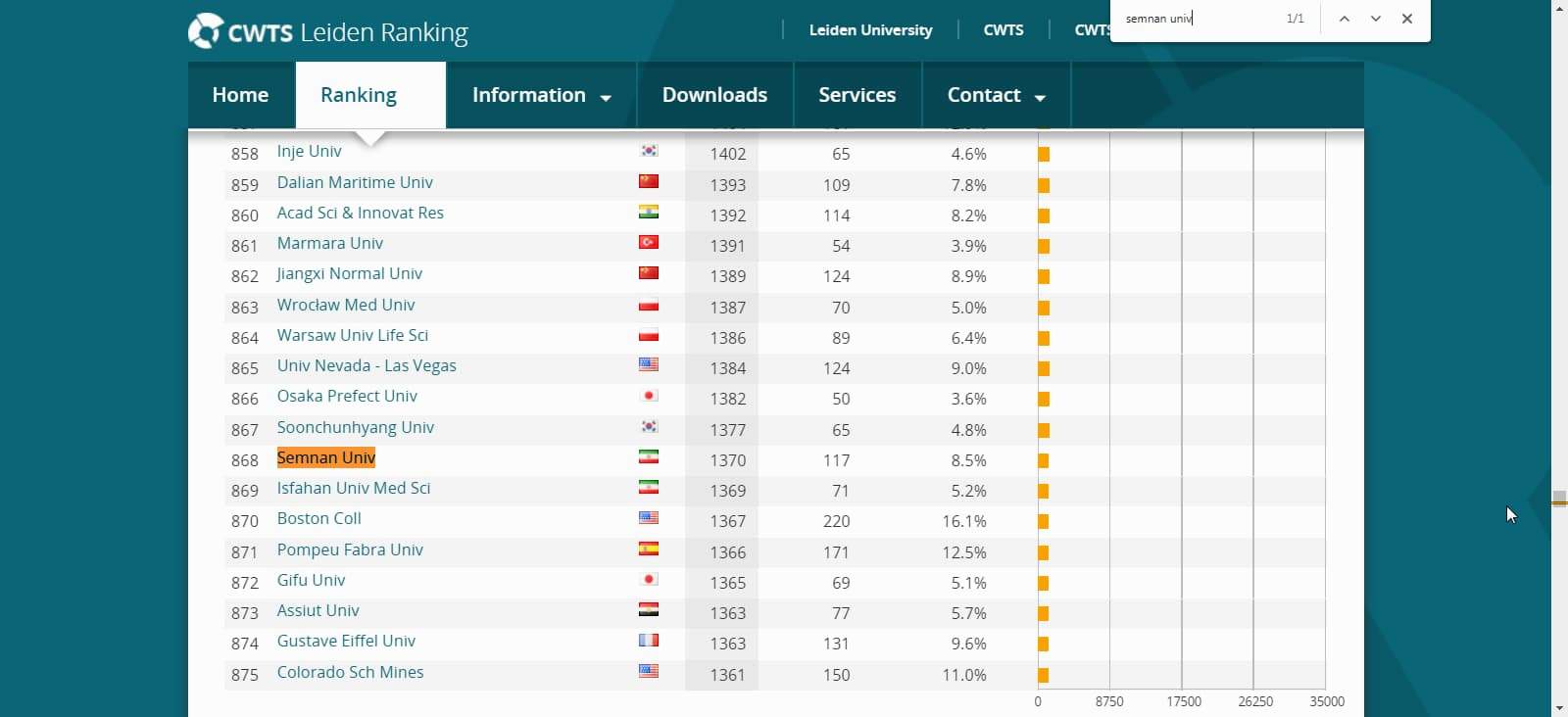Open Osaka Prefect Univ entry

[x=347, y=396]
